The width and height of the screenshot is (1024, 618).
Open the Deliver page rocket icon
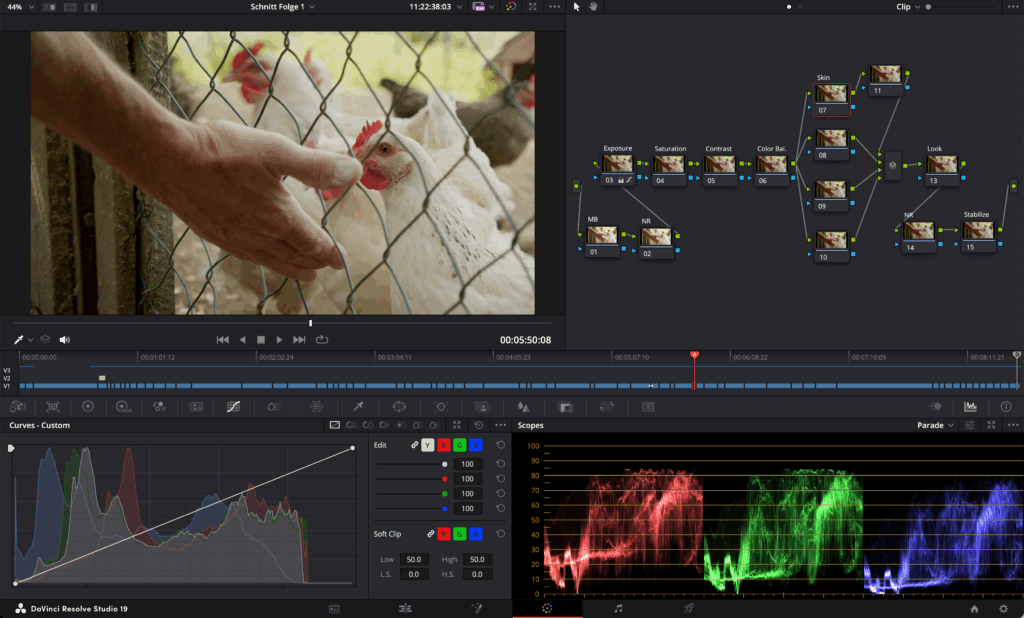[x=689, y=608]
